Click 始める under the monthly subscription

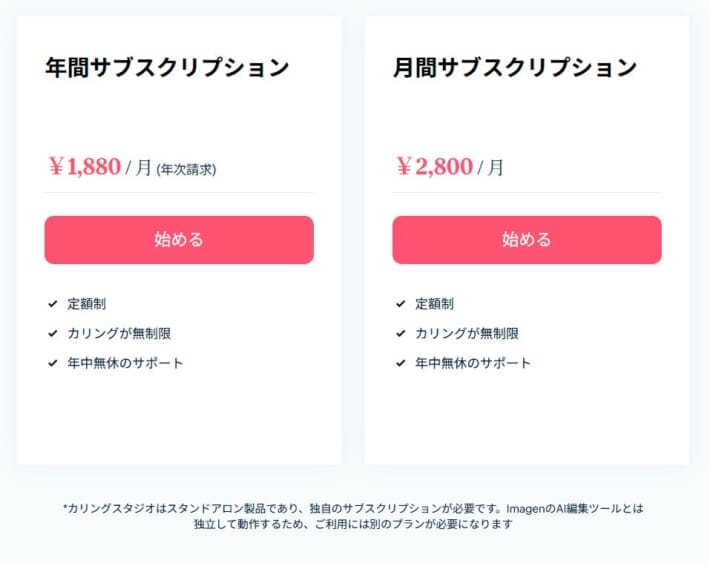coord(527,240)
